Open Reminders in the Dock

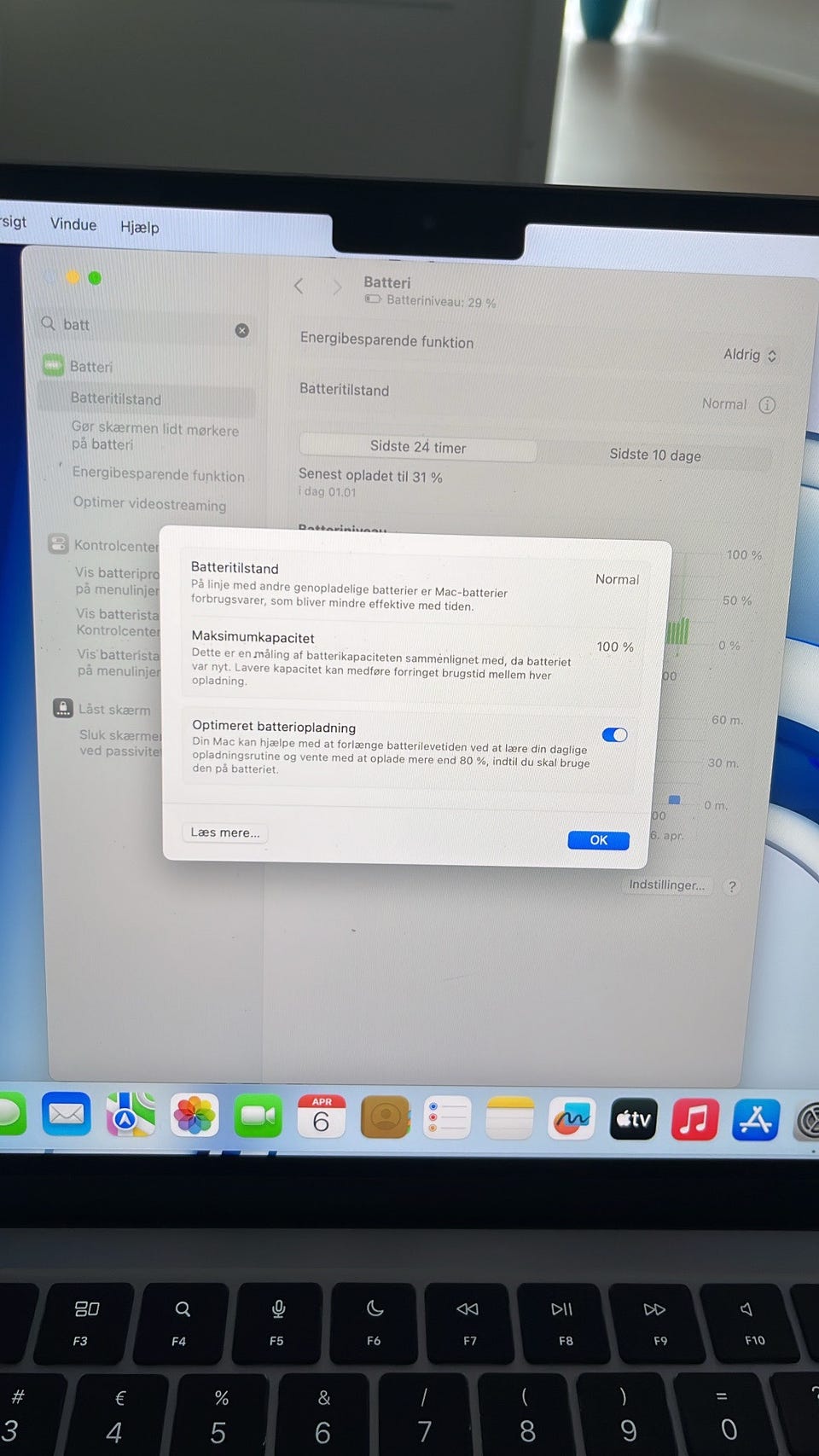(447, 1117)
